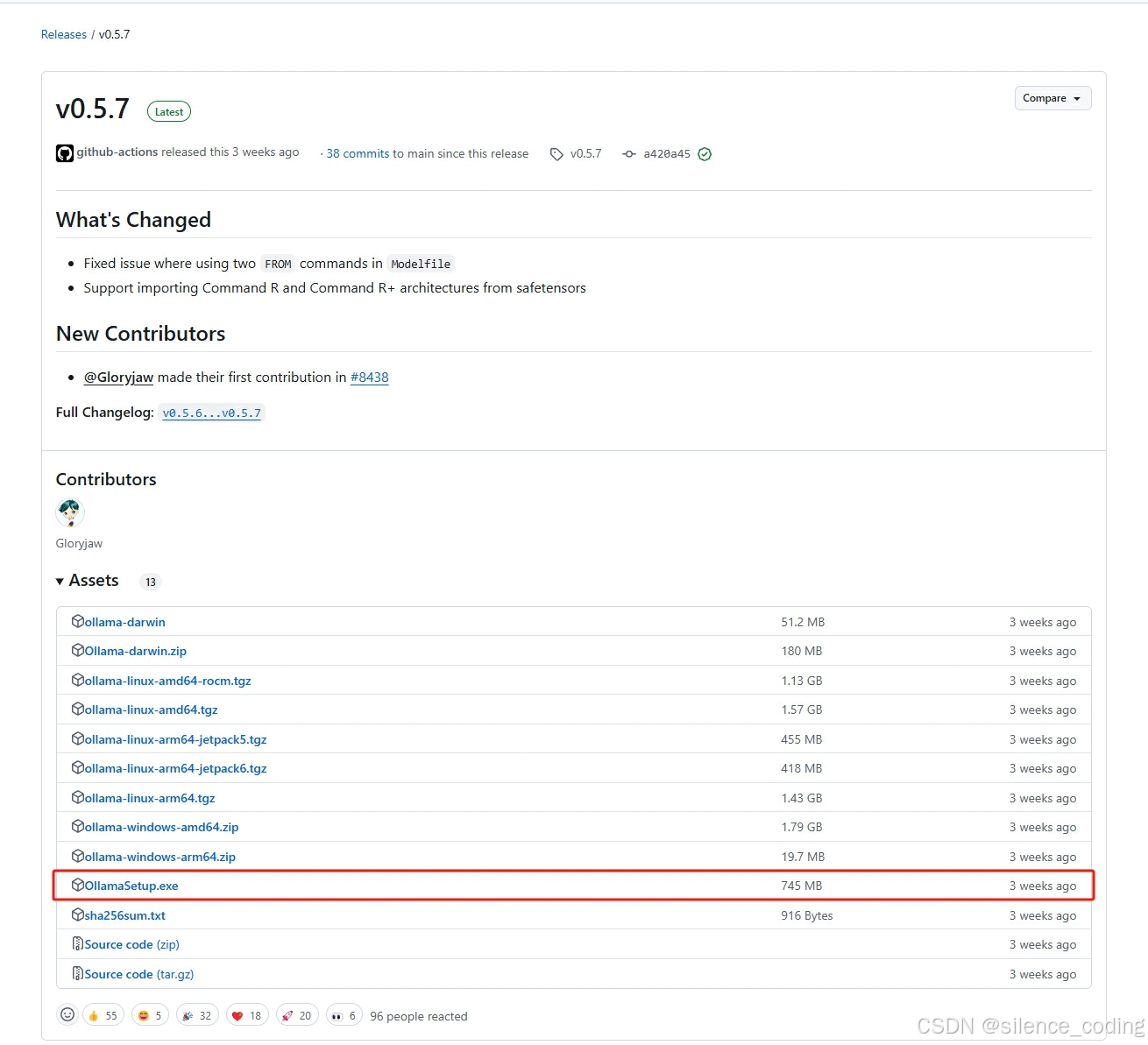Toggle the laugh reaction with 5
Image resolution: width=1148 pixels, height=1045 pixels.
point(150,1015)
